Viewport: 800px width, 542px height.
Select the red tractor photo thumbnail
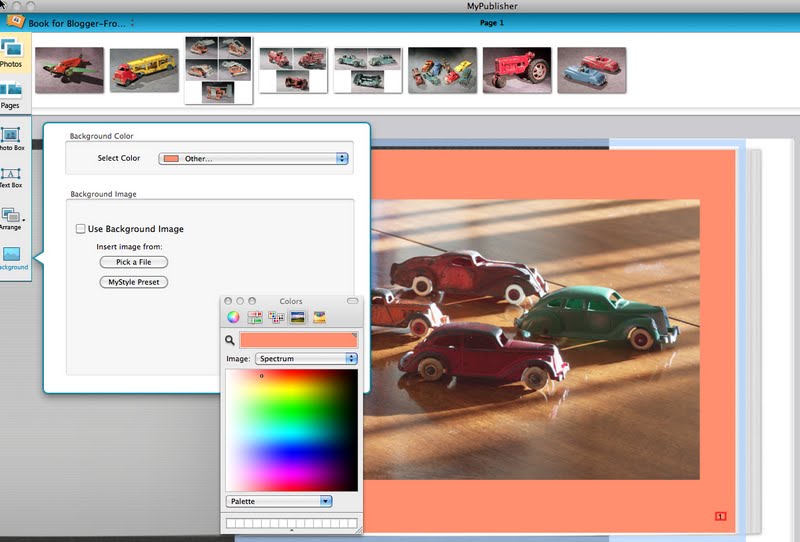point(517,70)
